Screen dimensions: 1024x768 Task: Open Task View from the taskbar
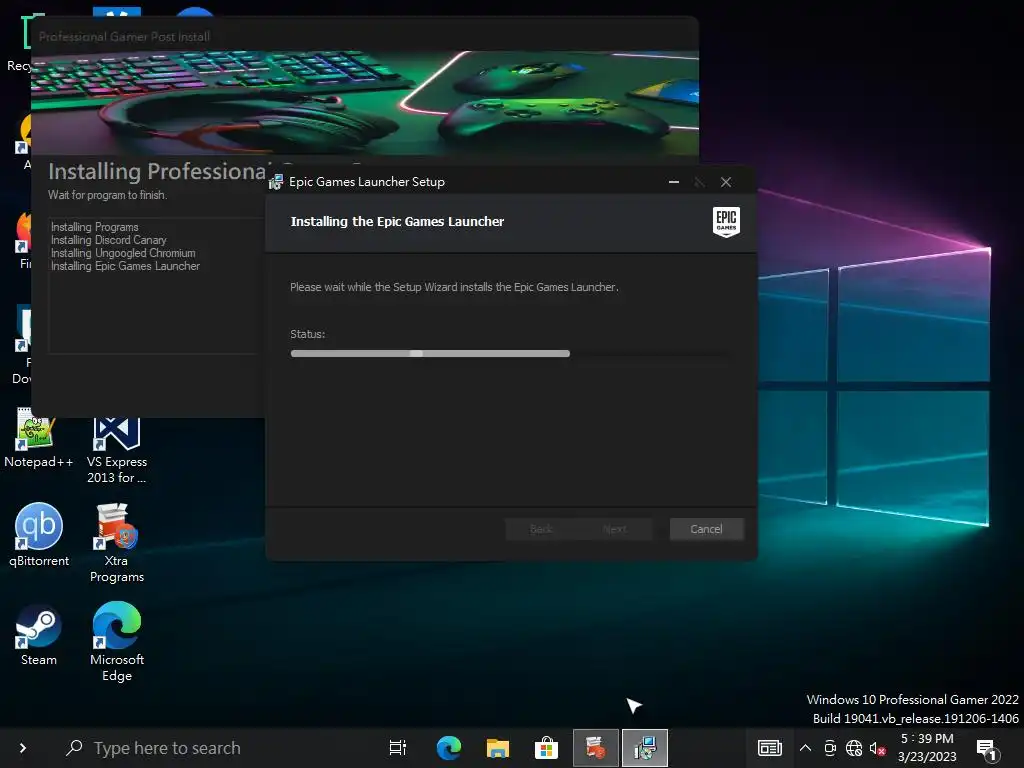pos(398,748)
